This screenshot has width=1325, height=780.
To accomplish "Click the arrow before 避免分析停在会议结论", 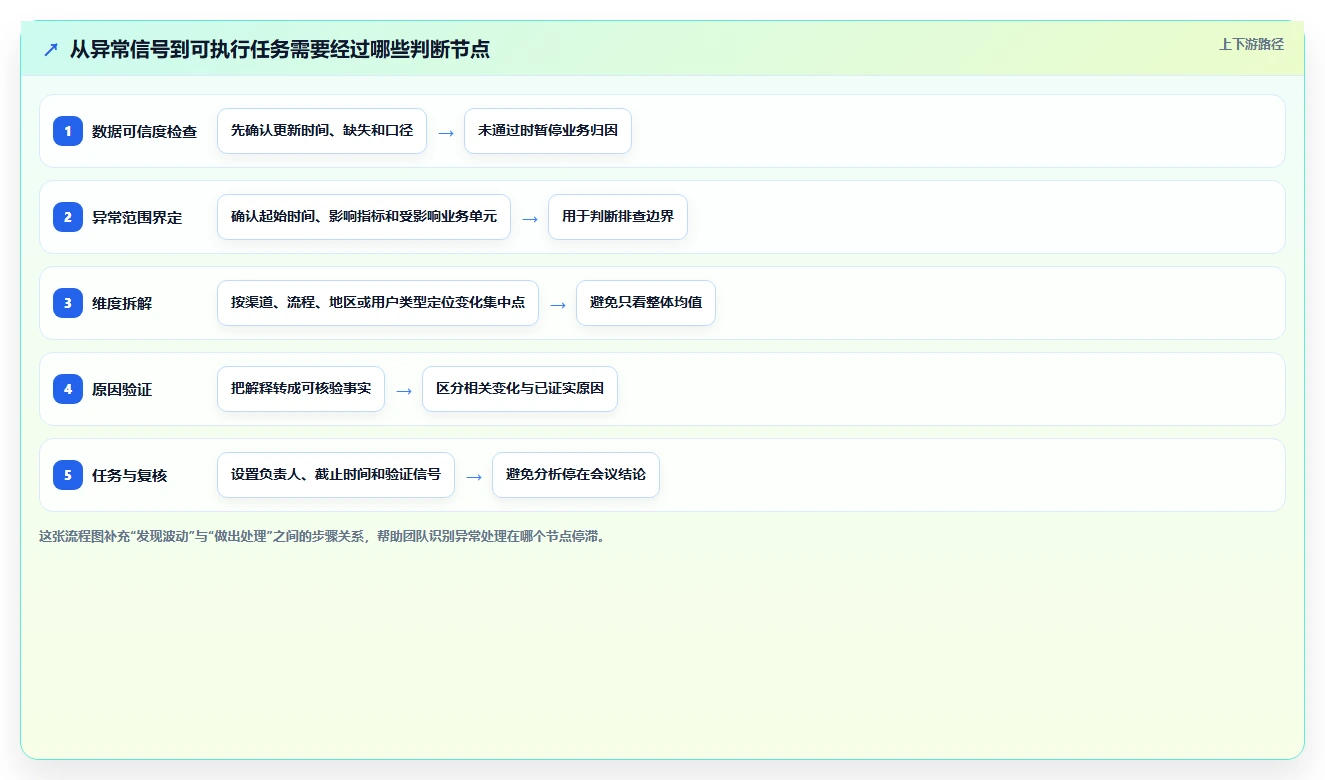I will pyautogui.click(x=474, y=476).
